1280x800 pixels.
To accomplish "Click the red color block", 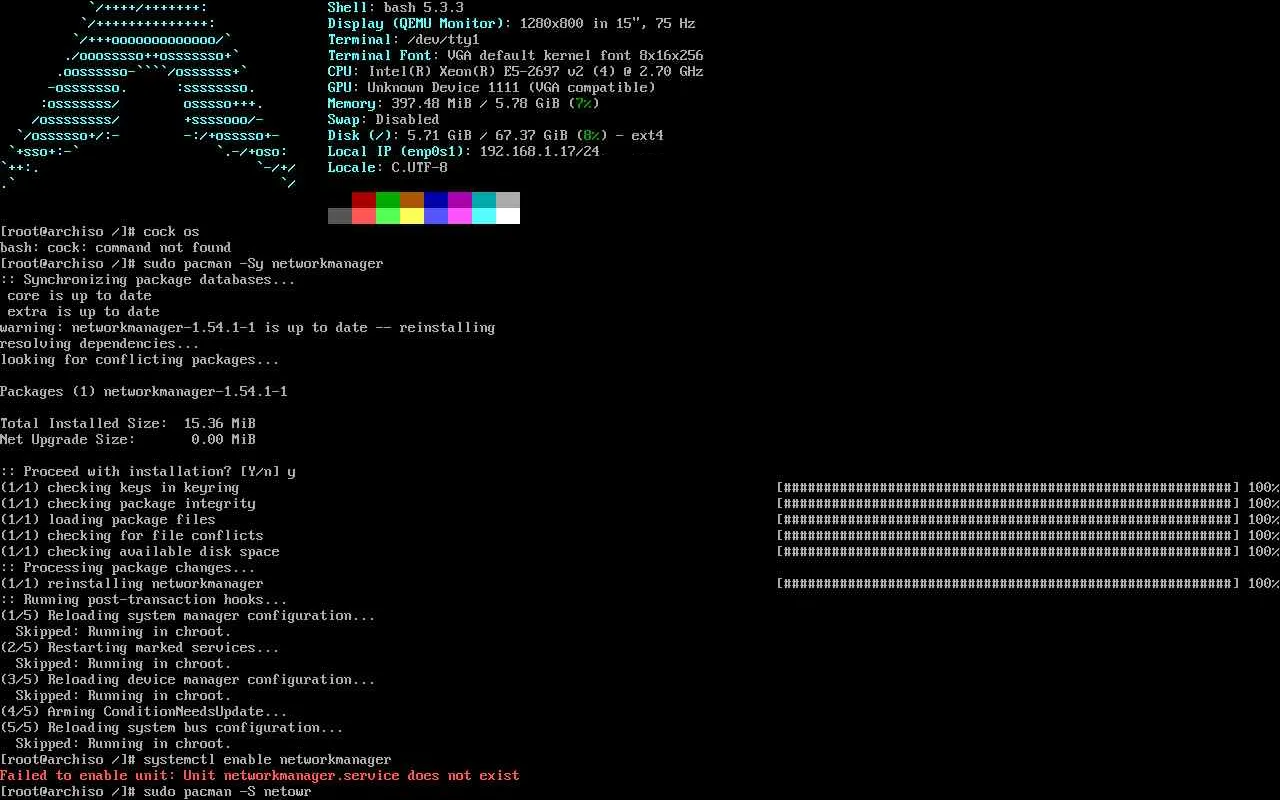I will click(x=364, y=200).
